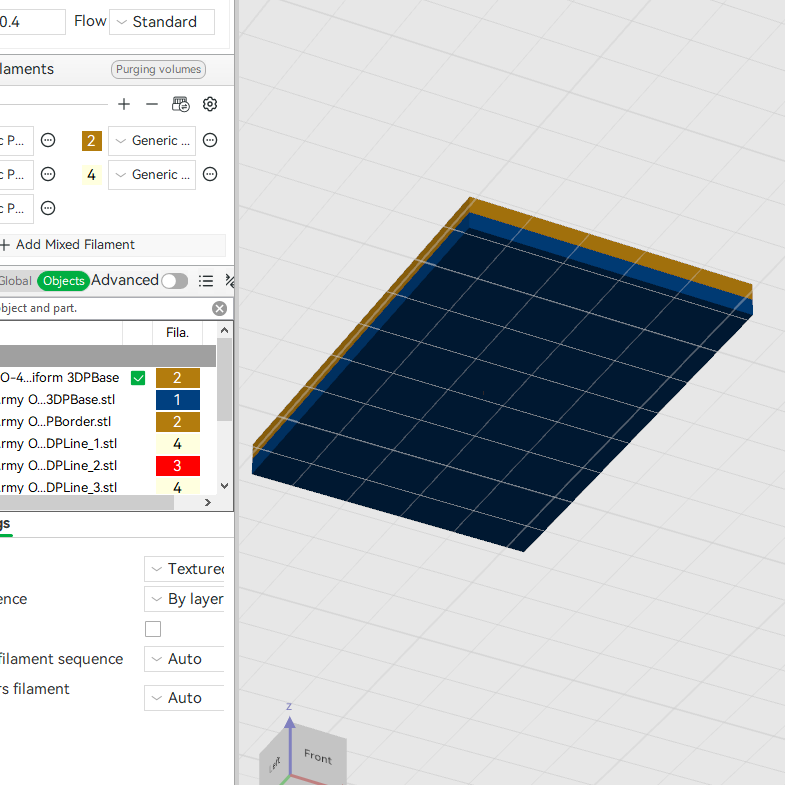Viewport: 785px width, 785px height.
Task: Open options for filament 4 Generic preset
Action: 210,174
